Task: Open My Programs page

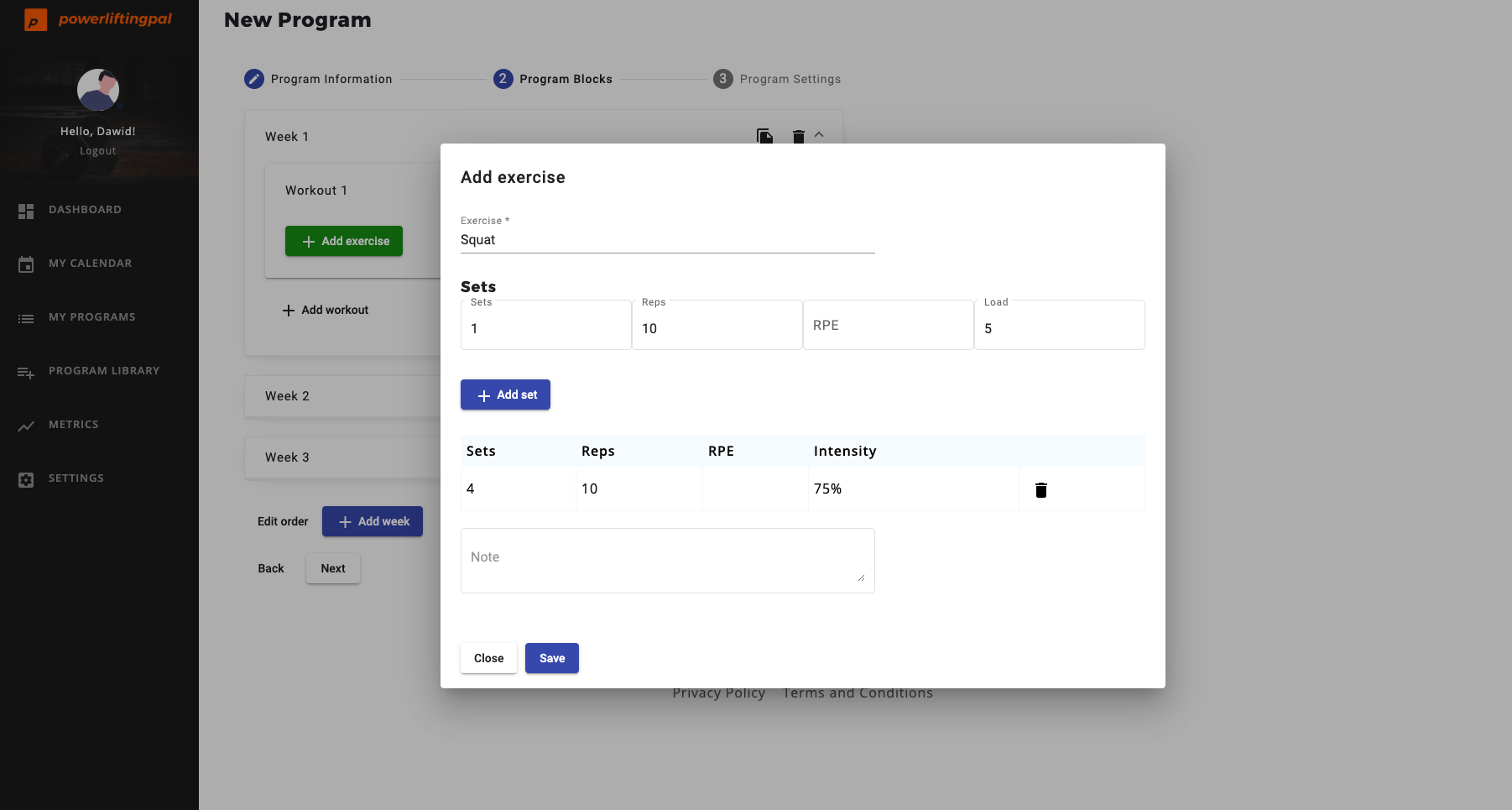Action: 91,317
